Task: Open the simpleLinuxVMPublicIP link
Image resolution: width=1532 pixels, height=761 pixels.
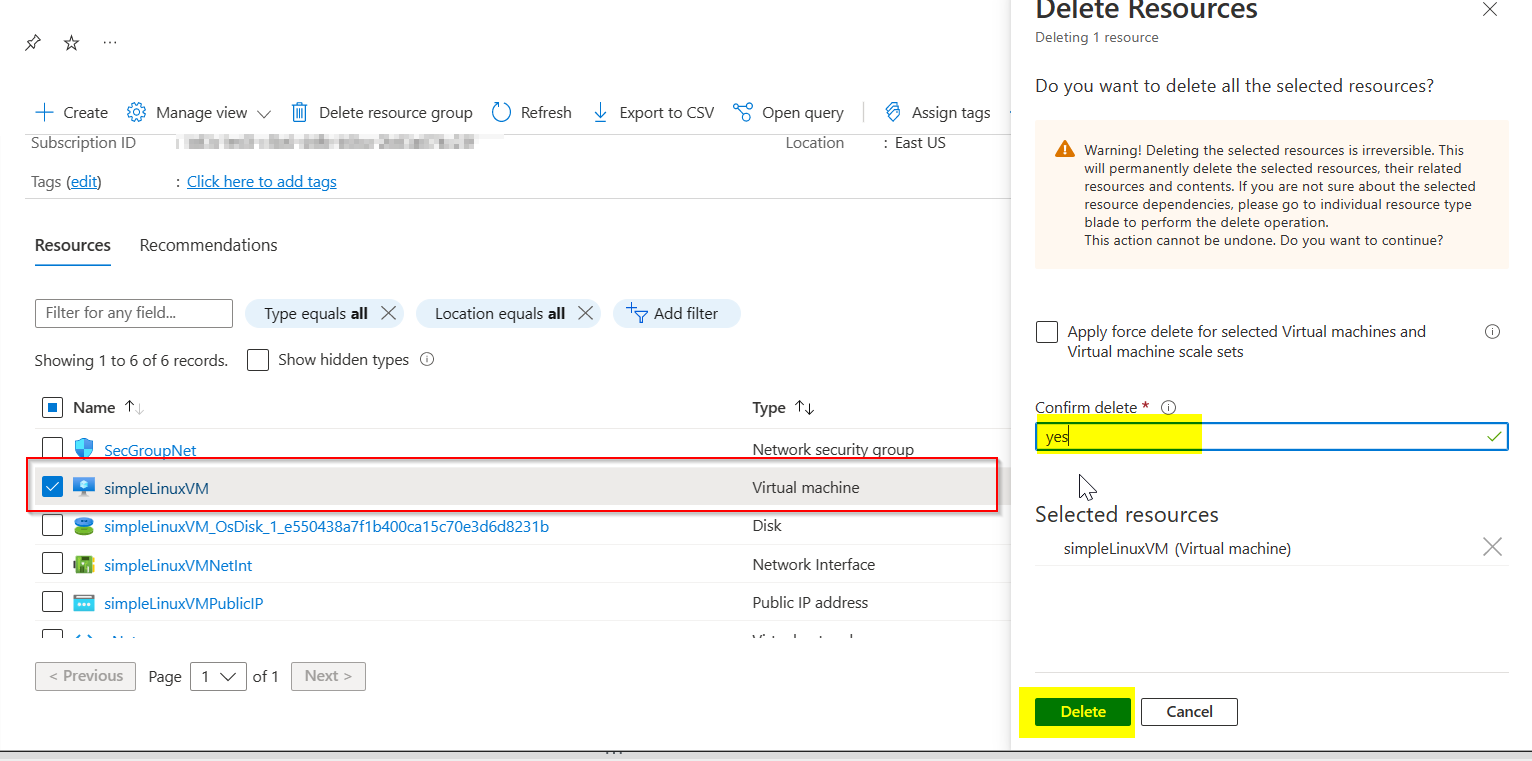Action: (x=184, y=603)
